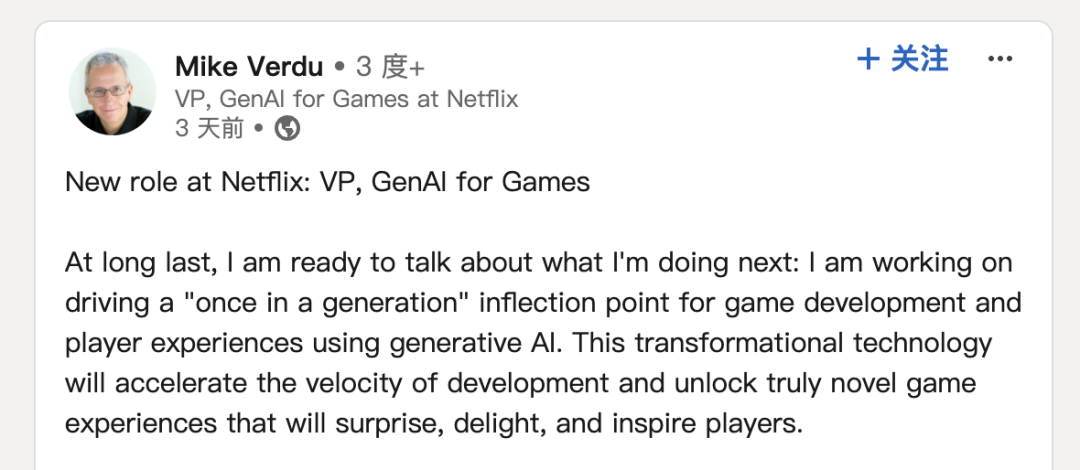1080x470 pixels.
Task: Click line starting will accelerate the velocity
Action: [x=521, y=383]
